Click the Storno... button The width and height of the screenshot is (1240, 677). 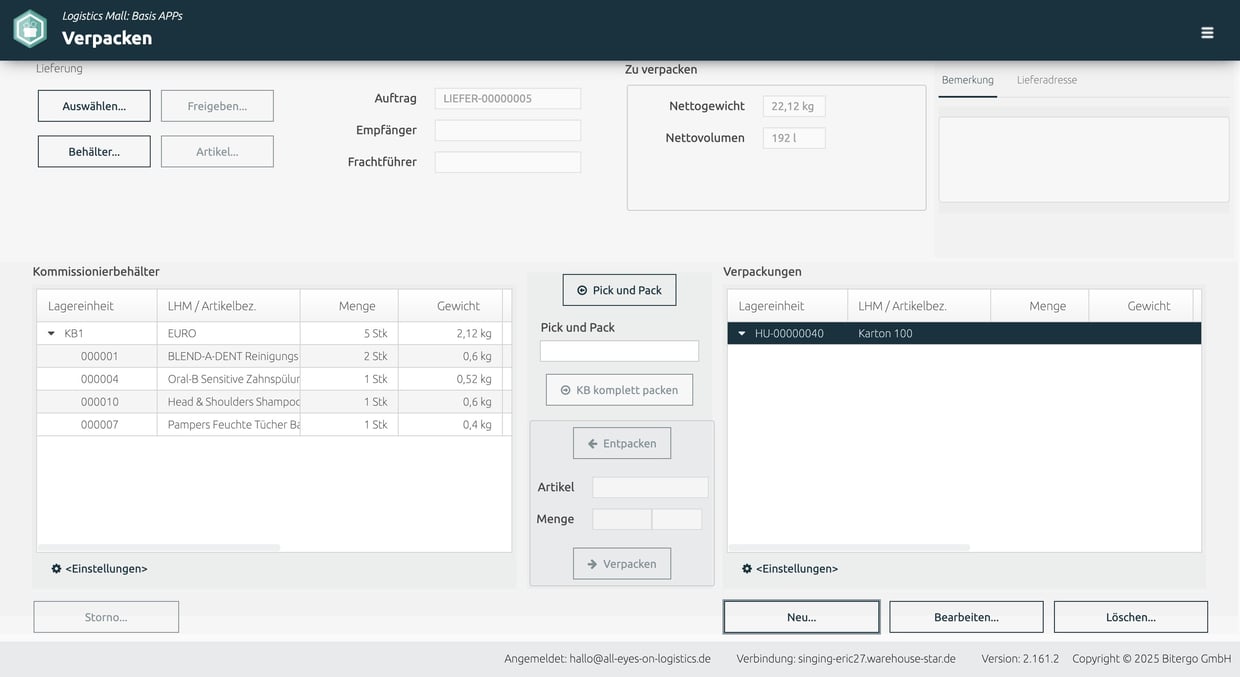[x=106, y=617]
